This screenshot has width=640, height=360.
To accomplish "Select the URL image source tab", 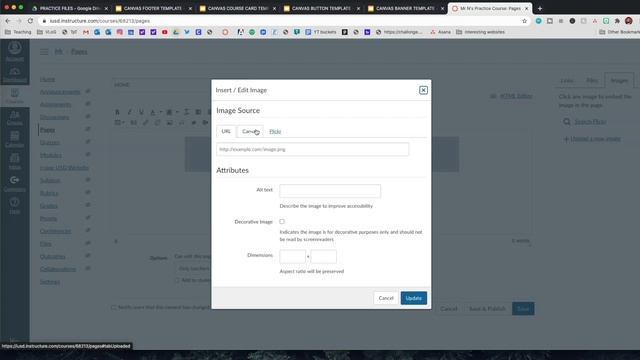I will pyautogui.click(x=226, y=131).
